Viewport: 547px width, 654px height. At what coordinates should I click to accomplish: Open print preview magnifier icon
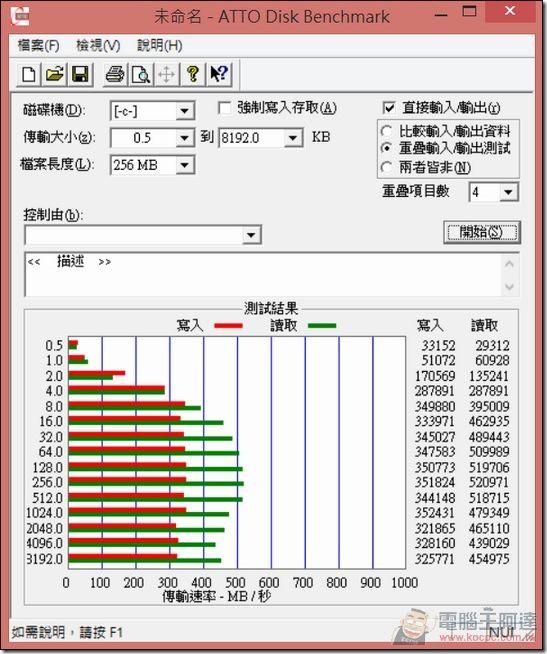coord(141,75)
